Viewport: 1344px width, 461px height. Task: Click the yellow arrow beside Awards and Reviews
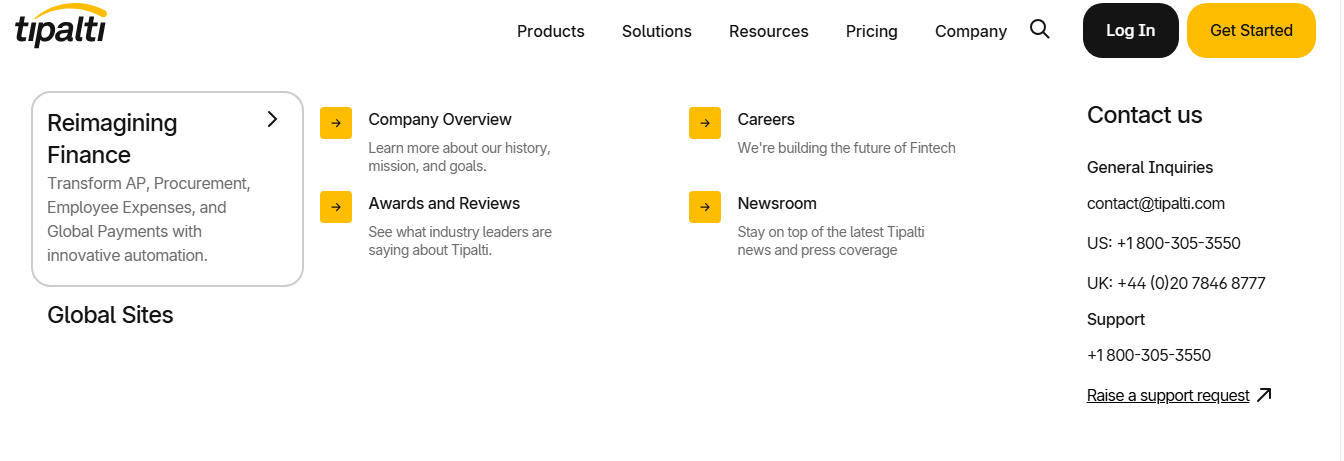click(x=336, y=207)
